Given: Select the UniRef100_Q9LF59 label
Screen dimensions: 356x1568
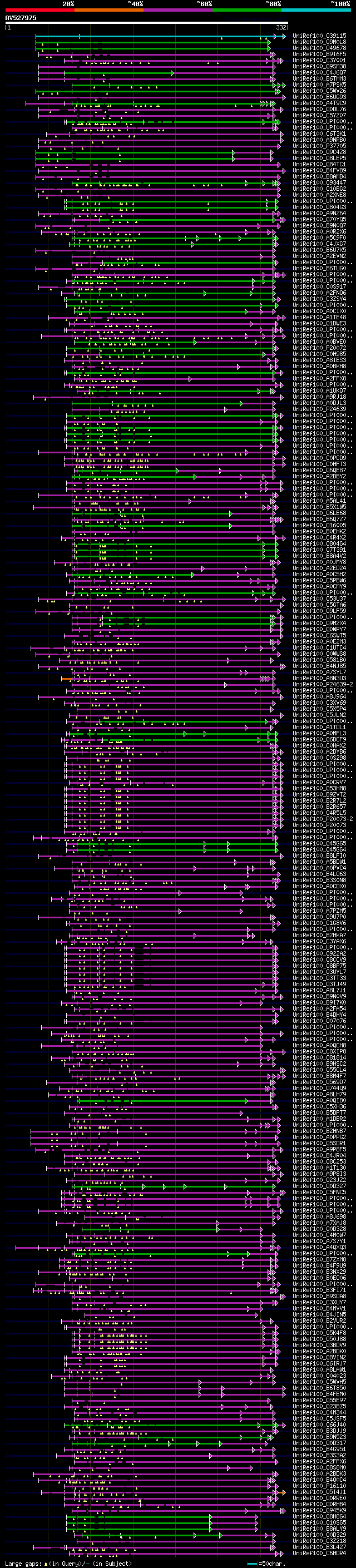Looking at the screenshot, I should pyautogui.click(x=319, y=611).
